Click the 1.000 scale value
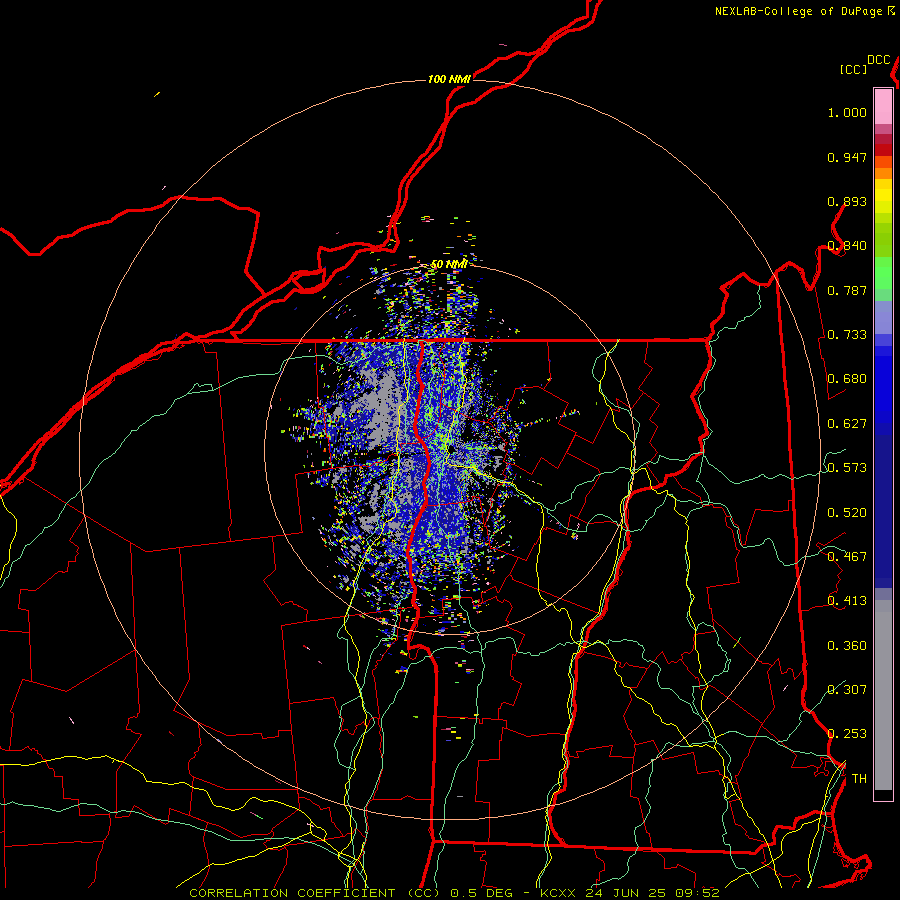The height and width of the screenshot is (900, 900). pos(847,112)
